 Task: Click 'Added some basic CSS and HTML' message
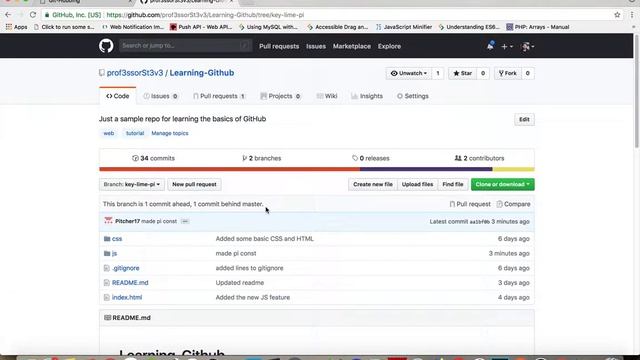pyautogui.click(x=264, y=239)
